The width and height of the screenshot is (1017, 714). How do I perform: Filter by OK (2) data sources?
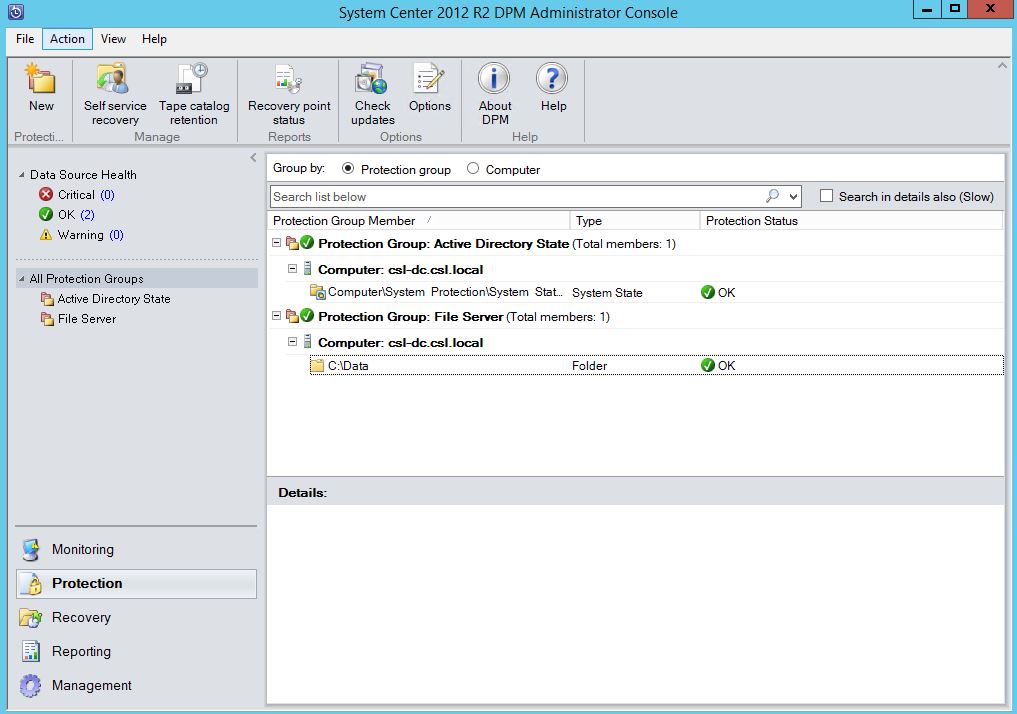click(x=77, y=215)
